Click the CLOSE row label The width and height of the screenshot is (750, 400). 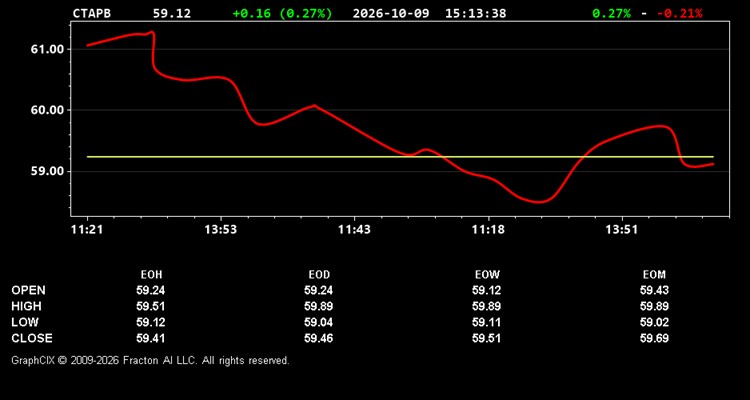pyautogui.click(x=32, y=338)
